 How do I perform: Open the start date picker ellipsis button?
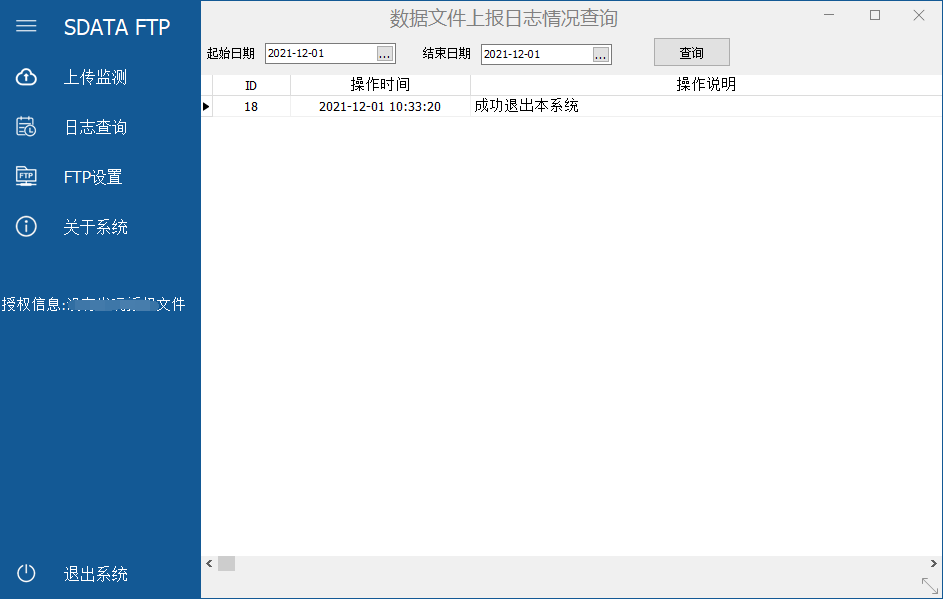coord(385,54)
